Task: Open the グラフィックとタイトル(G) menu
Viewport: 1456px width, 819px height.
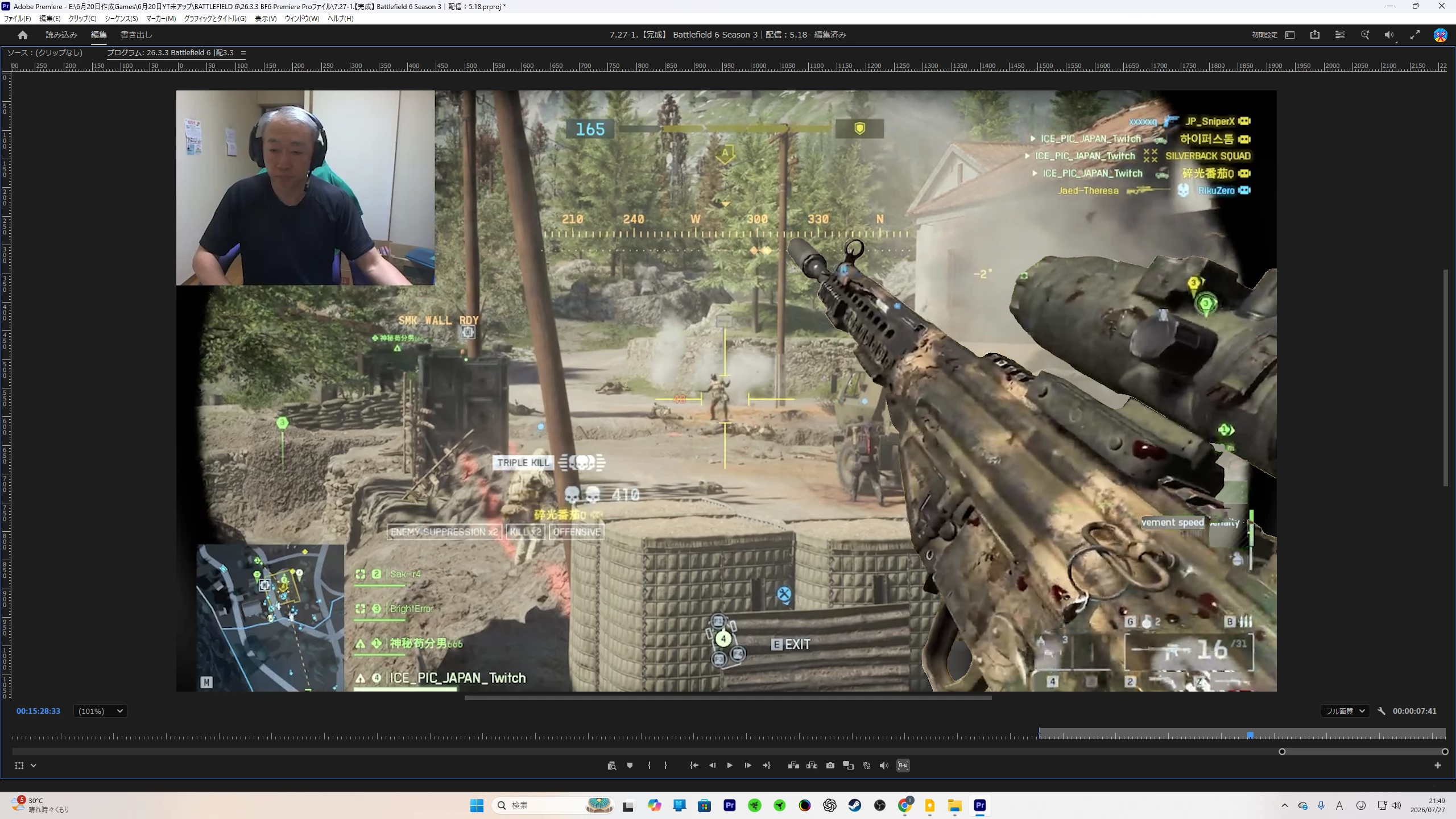Action: pyautogui.click(x=216, y=19)
